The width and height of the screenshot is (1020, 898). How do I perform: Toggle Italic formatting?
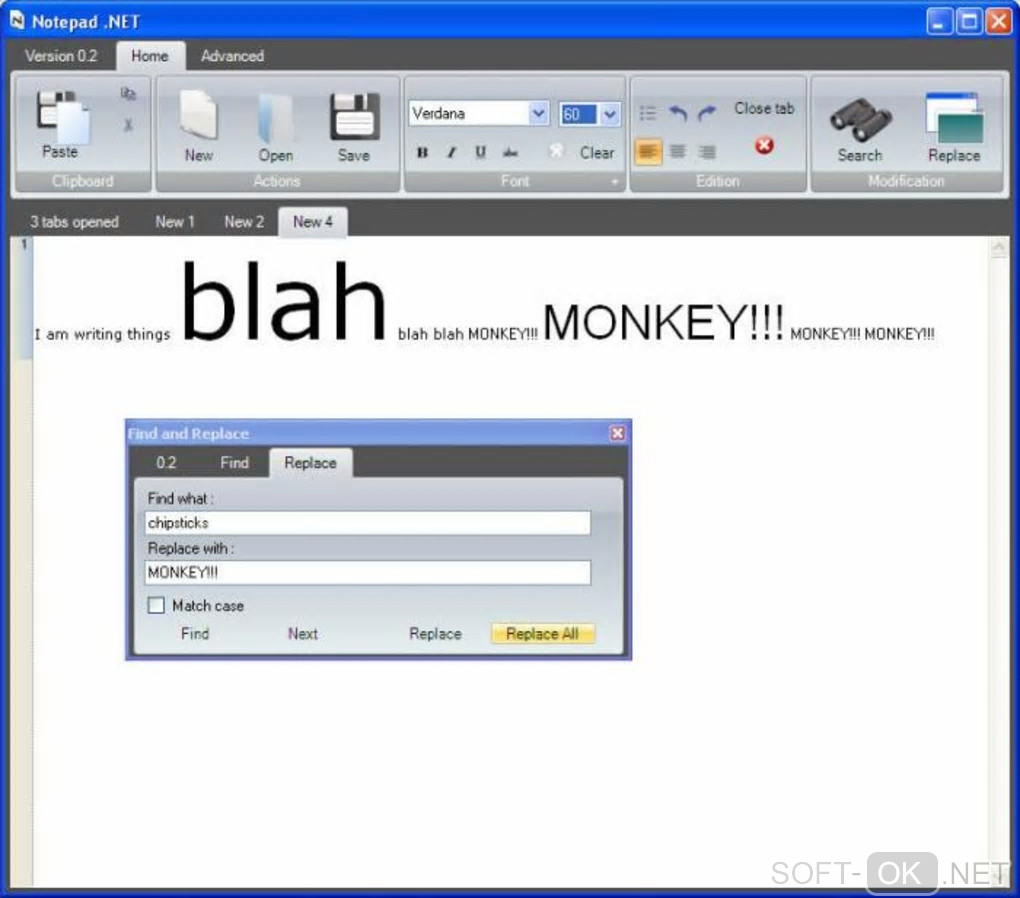(x=451, y=152)
